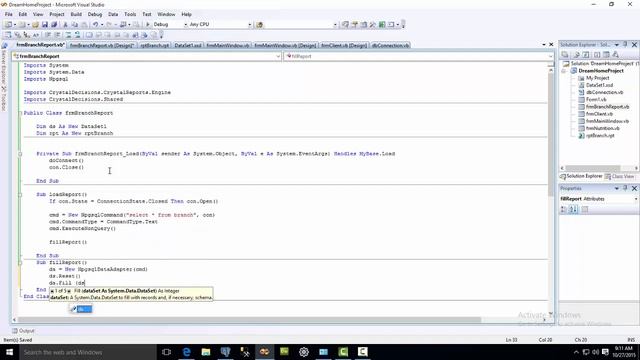Click the Save All toolbar icon
Image resolution: width=640 pixels, height=360 pixels.
(53, 24)
